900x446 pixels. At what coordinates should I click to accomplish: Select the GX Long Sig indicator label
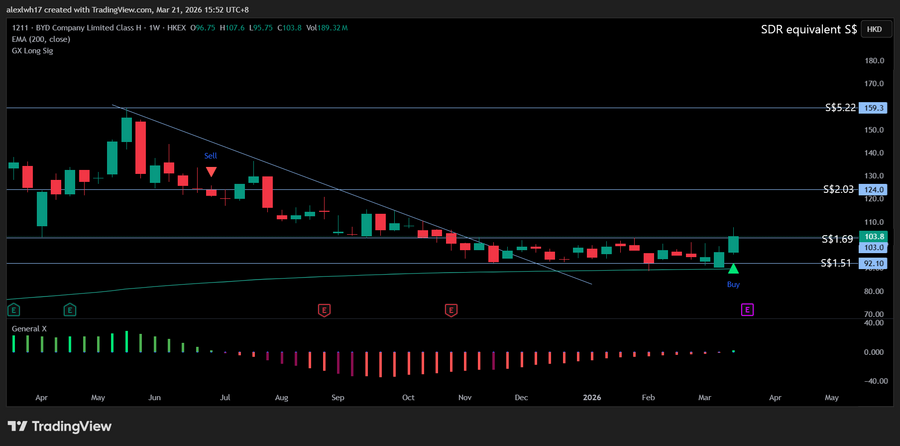pos(33,50)
